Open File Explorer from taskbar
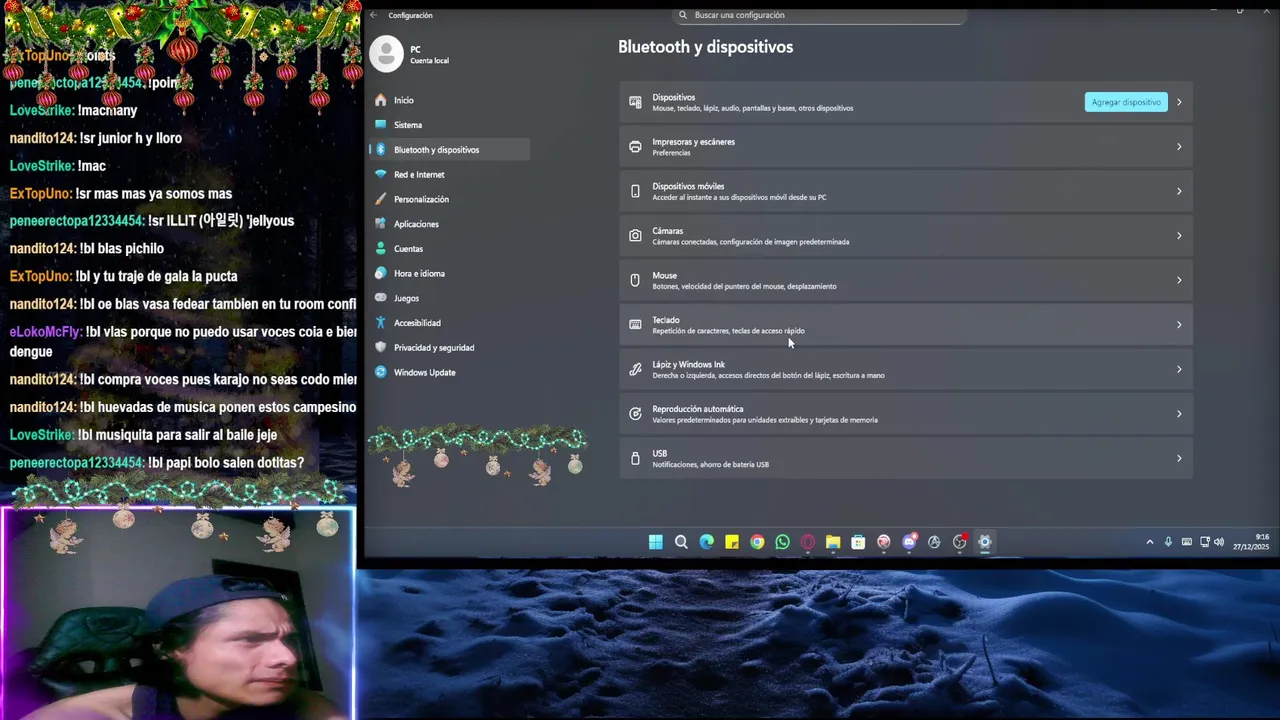Image resolution: width=1280 pixels, height=720 pixels. [x=832, y=542]
